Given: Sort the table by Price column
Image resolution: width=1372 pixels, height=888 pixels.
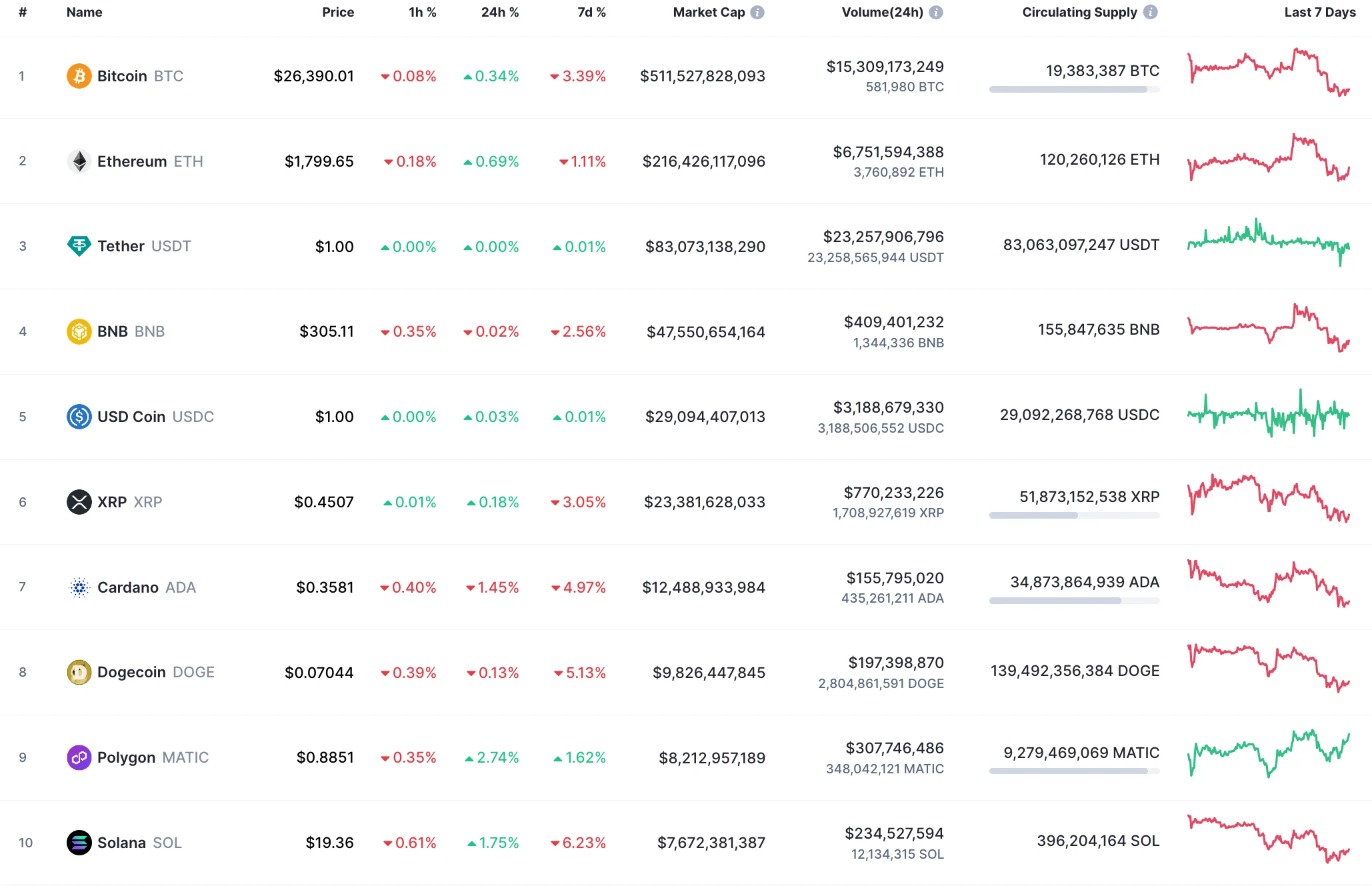Looking at the screenshot, I should (x=338, y=11).
